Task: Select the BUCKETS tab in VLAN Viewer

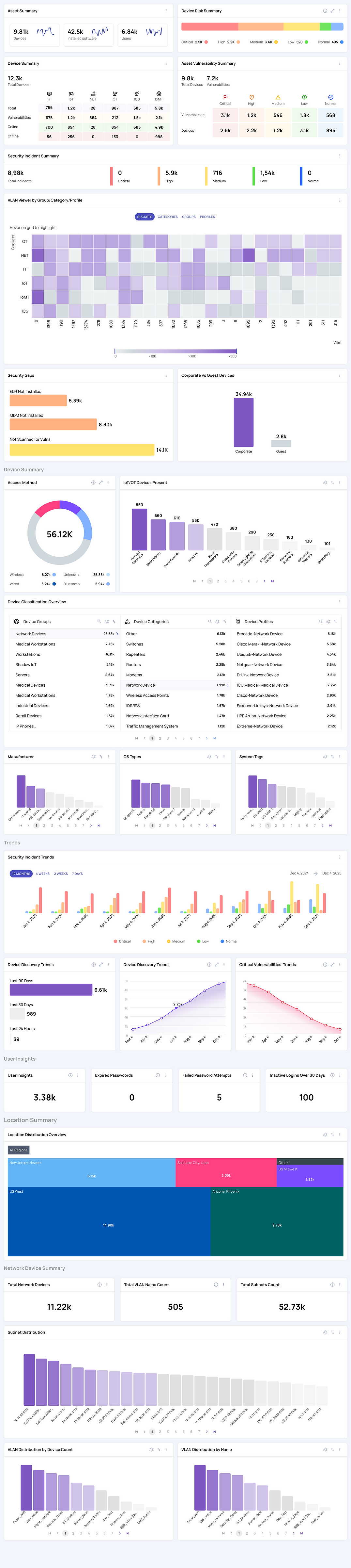Action: click(x=145, y=217)
